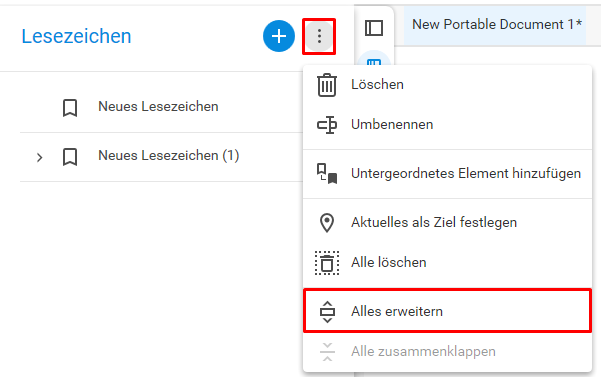Click the dotted trash Alle löschen icon

point(327,263)
